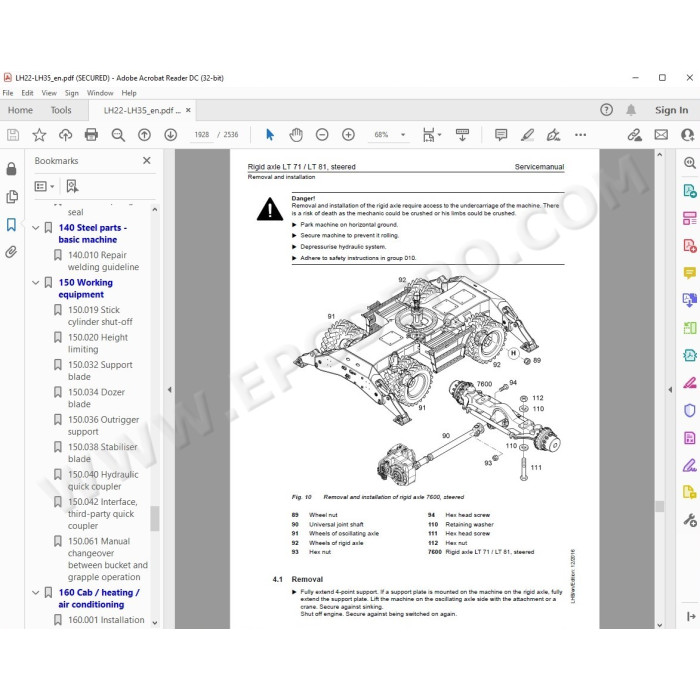Open bookmark 150.019 Stick cylinder shut-off

pos(100,316)
